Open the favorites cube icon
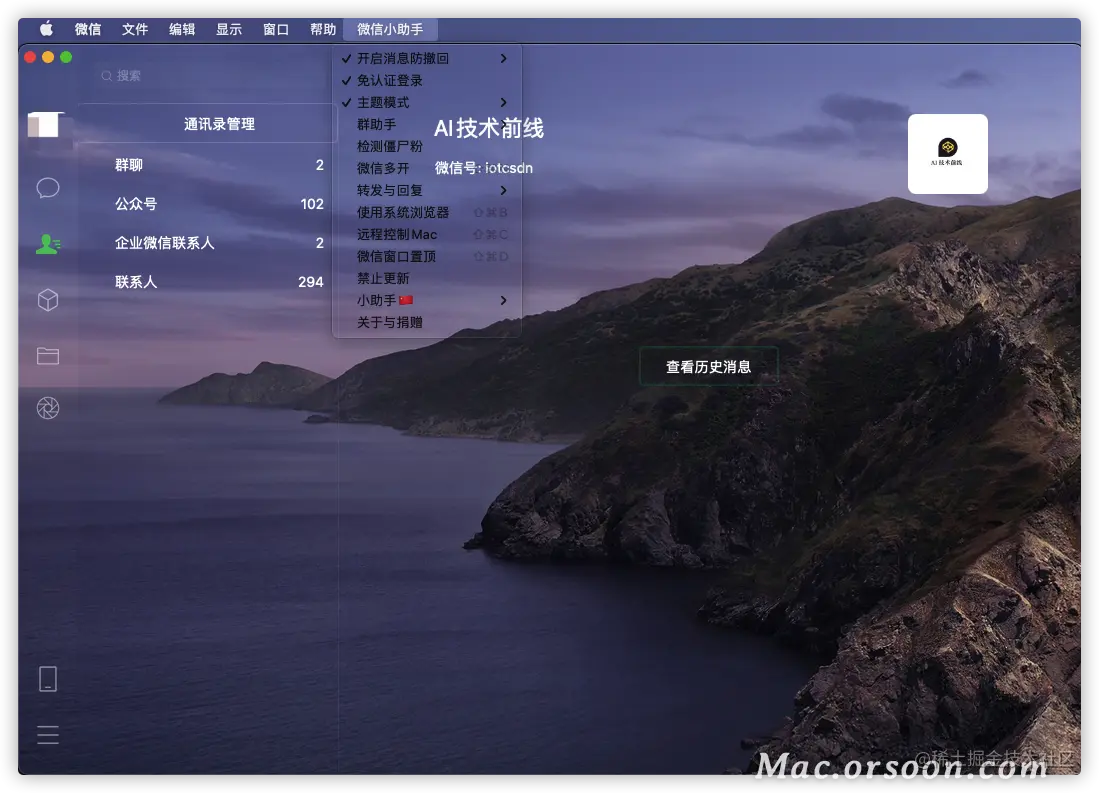Viewport: 1099px width, 793px height. pos(48,300)
